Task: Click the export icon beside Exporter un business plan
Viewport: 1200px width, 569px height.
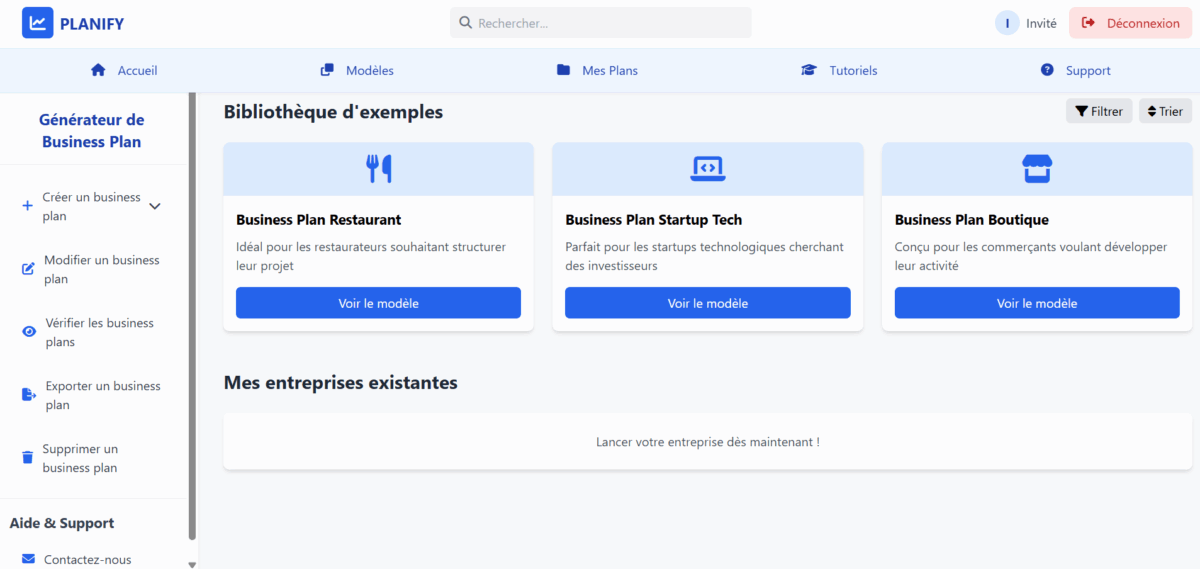Action: (x=28, y=395)
